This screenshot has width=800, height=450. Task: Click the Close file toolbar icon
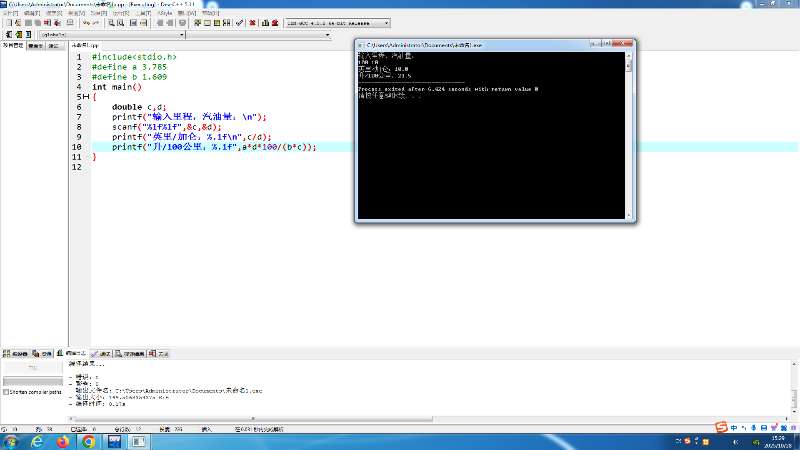(x=47, y=23)
